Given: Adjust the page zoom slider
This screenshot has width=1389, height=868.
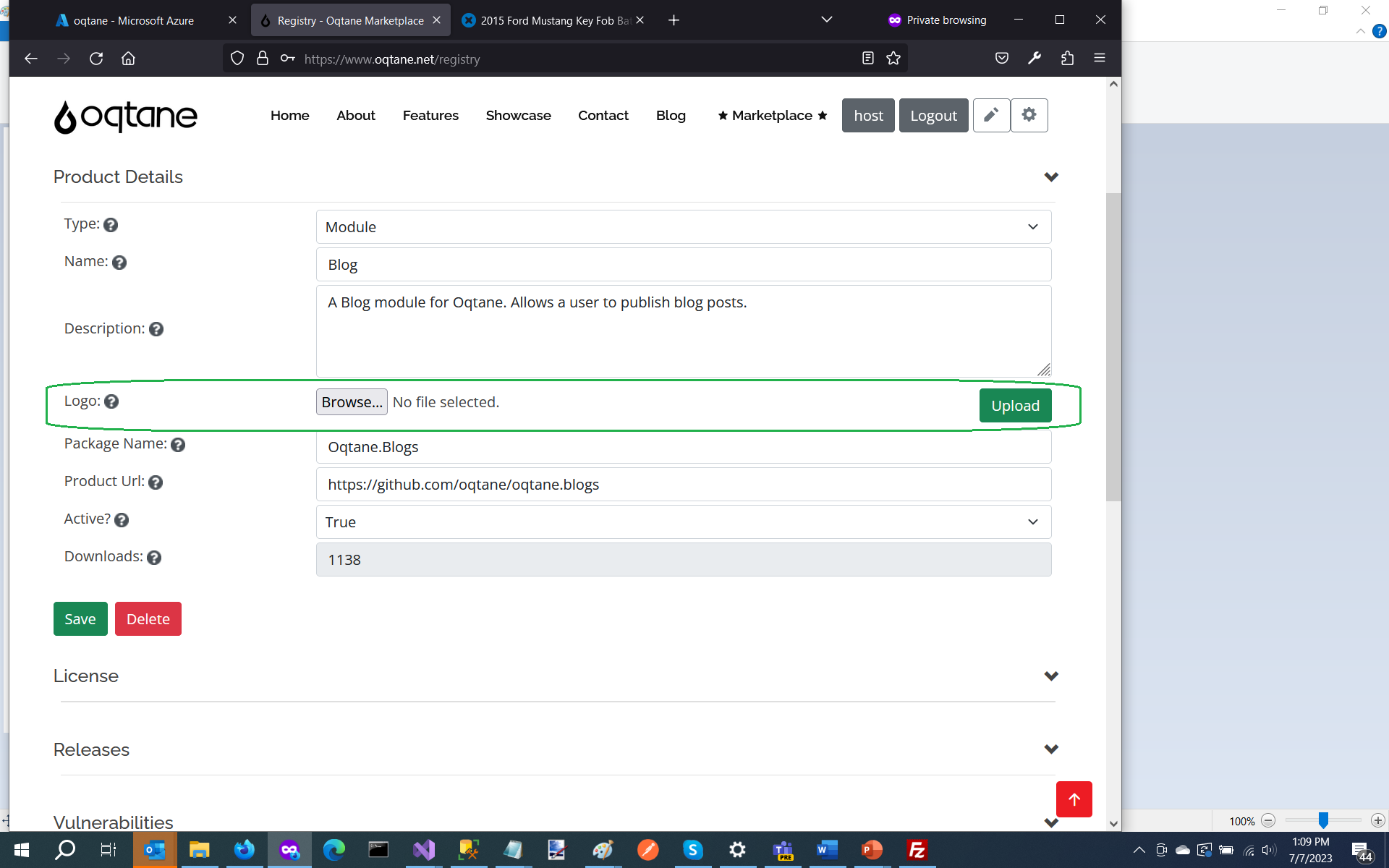Looking at the screenshot, I should 1324,820.
